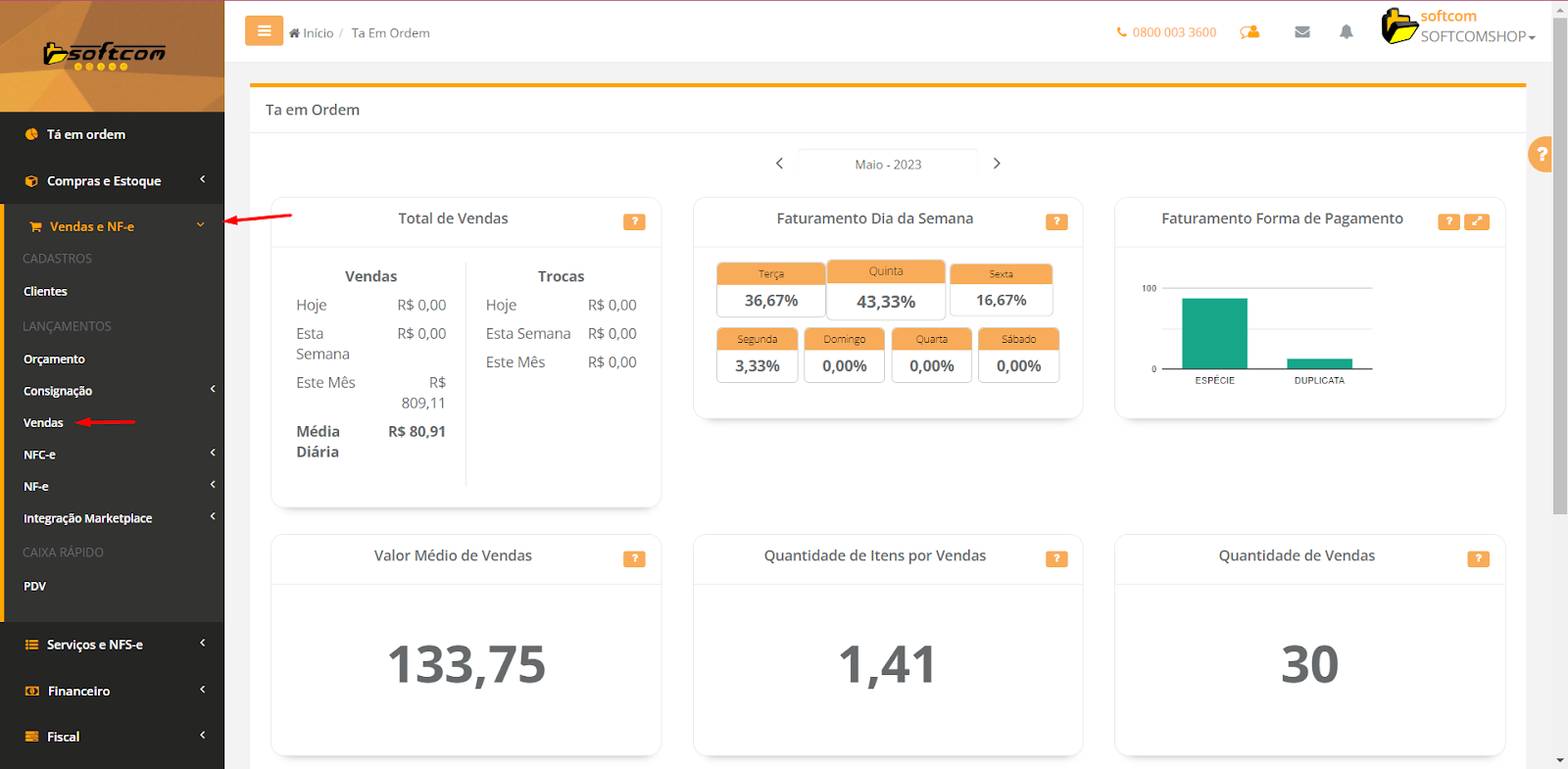Click the Início breadcrumb link
The width and height of the screenshot is (1568, 769).
[x=317, y=33]
